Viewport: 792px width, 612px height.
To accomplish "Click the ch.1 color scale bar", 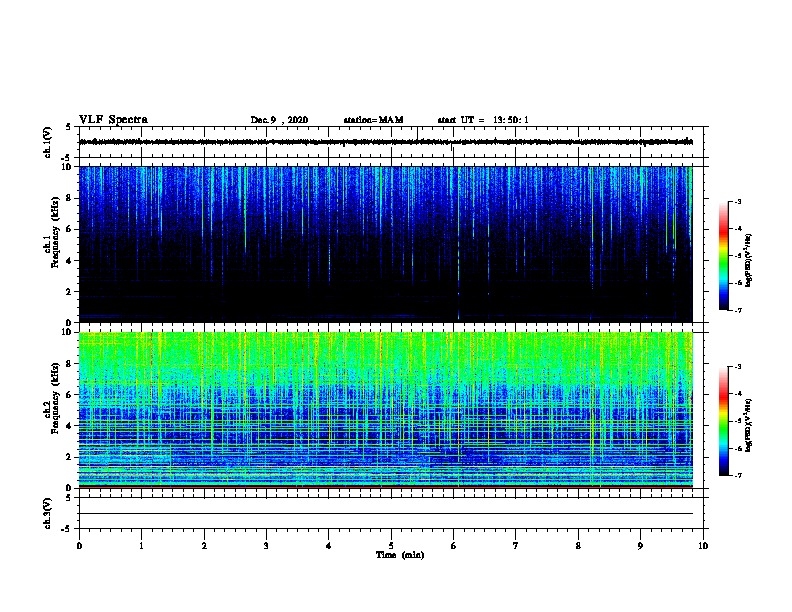I will pyautogui.click(x=723, y=256).
